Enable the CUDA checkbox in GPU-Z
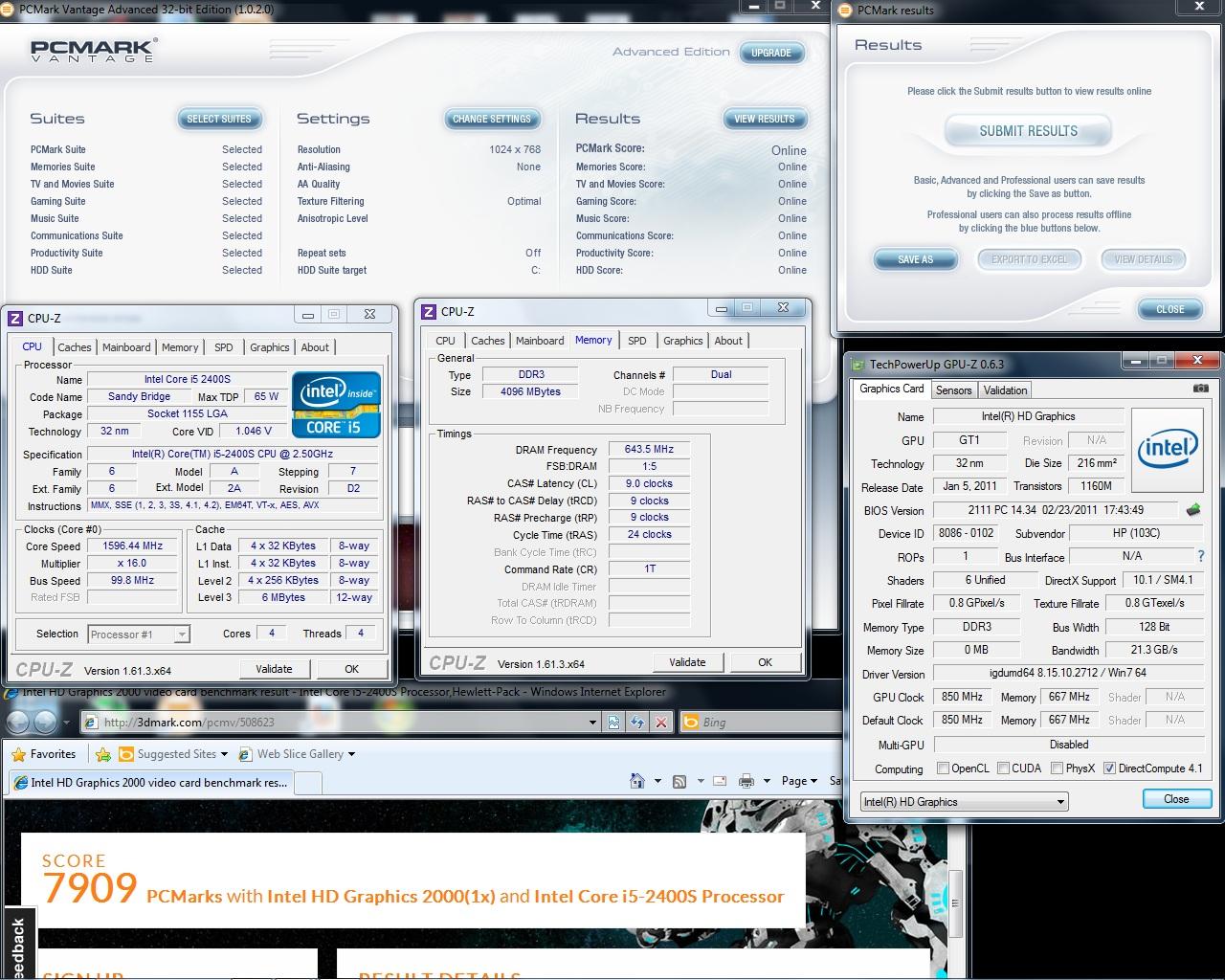This screenshot has width=1225, height=980. tap(1003, 768)
